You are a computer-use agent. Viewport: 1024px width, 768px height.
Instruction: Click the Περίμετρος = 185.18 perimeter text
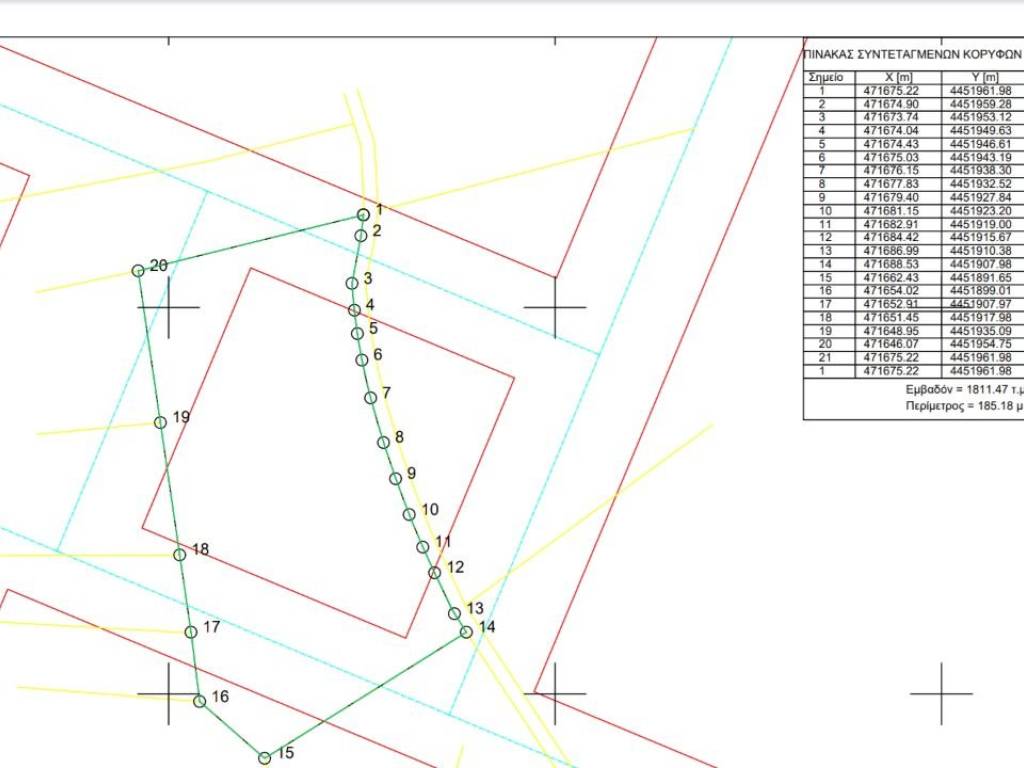[x=962, y=407]
